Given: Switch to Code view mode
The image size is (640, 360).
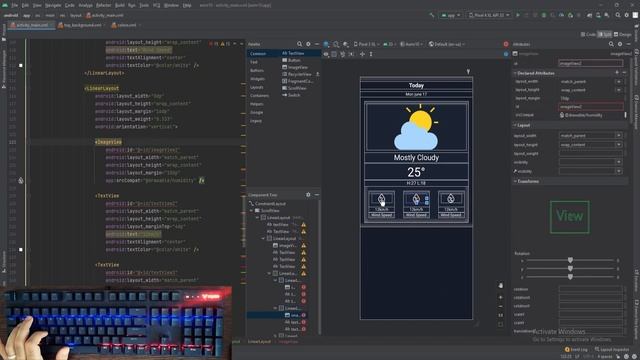Looking at the screenshot, I should (589, 35).
